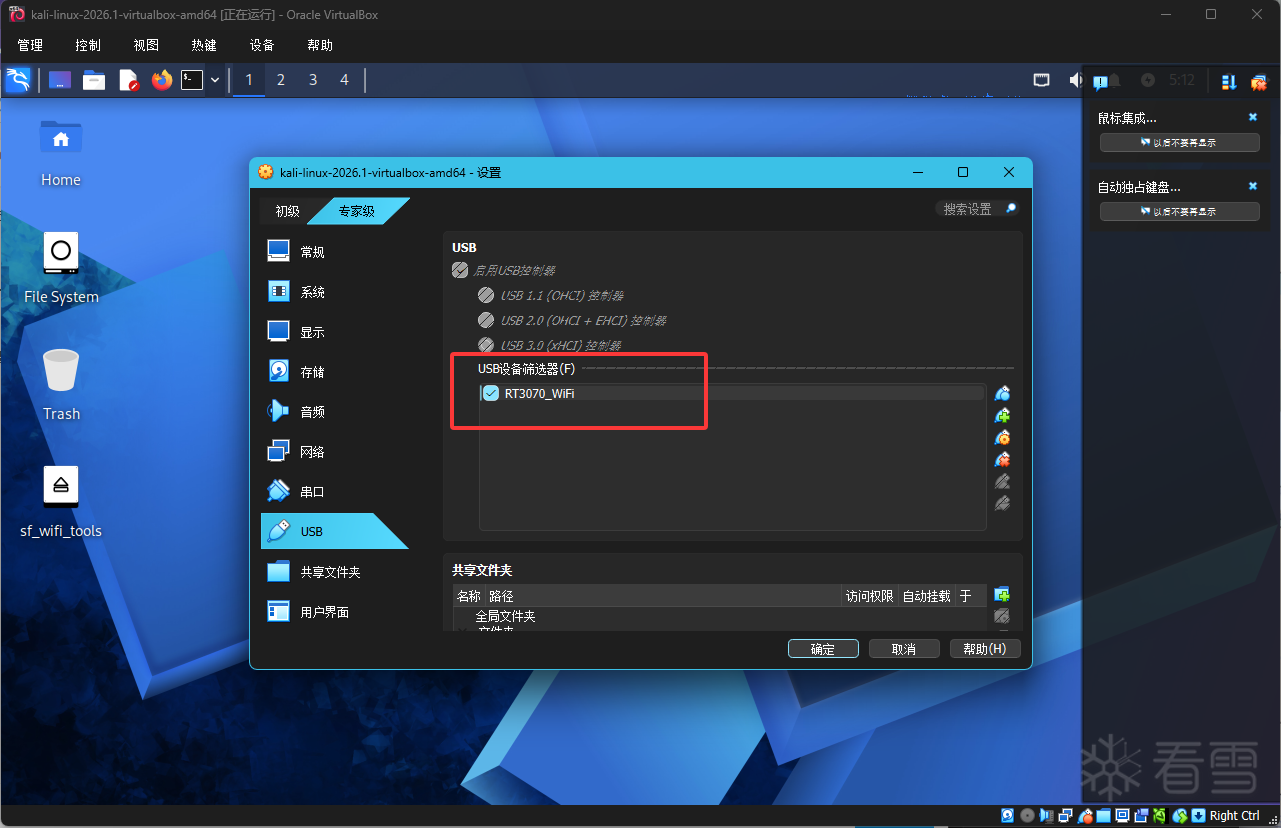
Task: Switch to the 初级 settings mode tab
Action: coord(287,211)
